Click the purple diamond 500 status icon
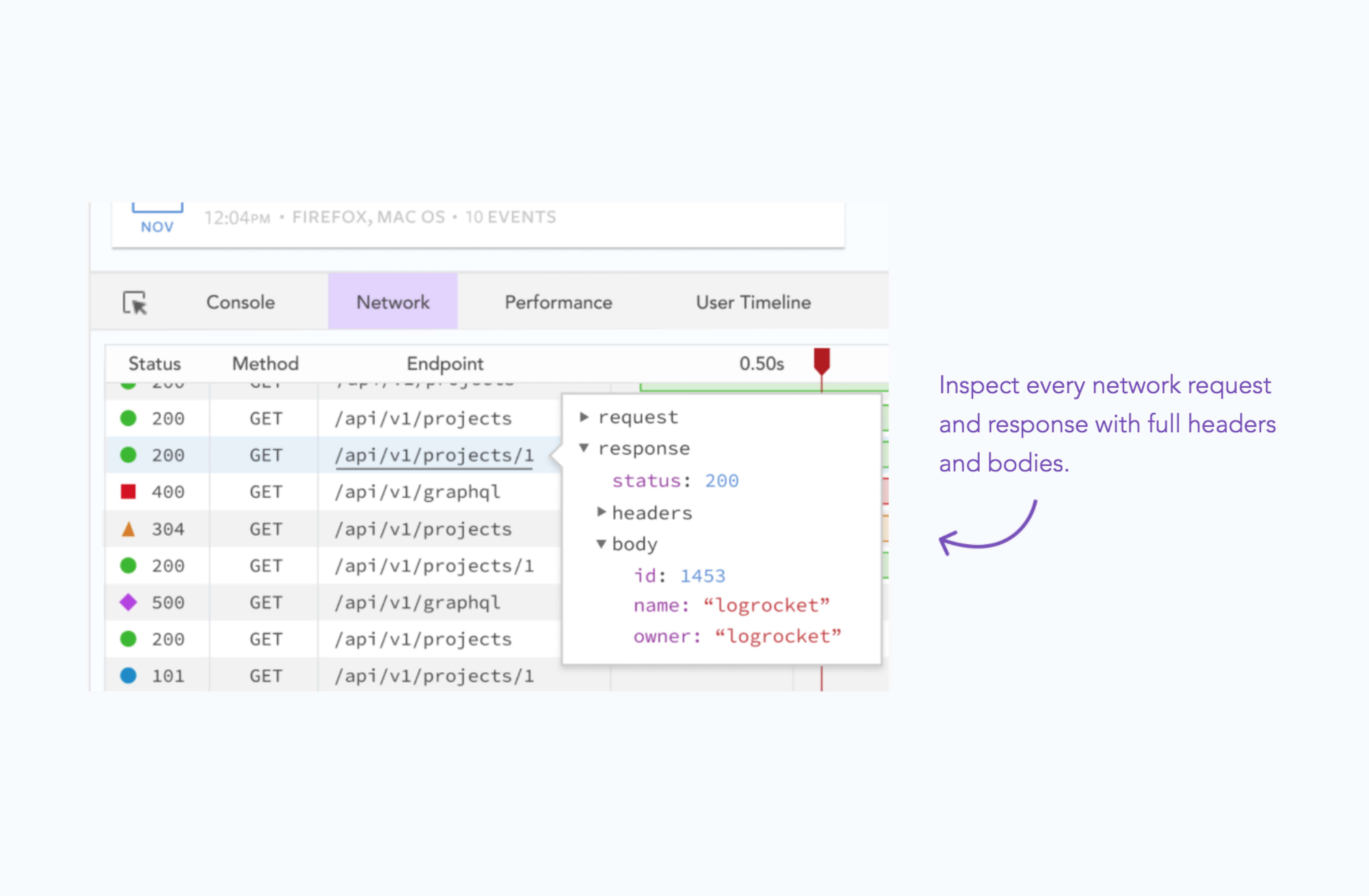The width and height of the screenshot is (1369, 896). tap(128, 602)
